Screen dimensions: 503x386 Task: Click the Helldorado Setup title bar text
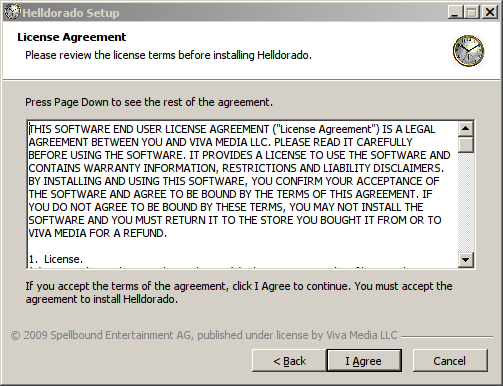pyautogui.click(x=71, y=13)
